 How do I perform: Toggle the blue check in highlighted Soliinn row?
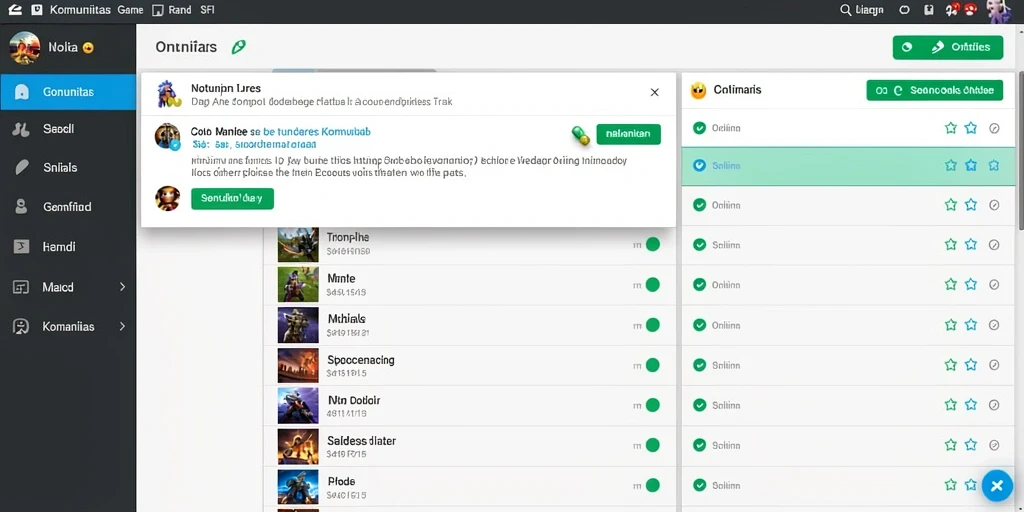coord(699,166)
